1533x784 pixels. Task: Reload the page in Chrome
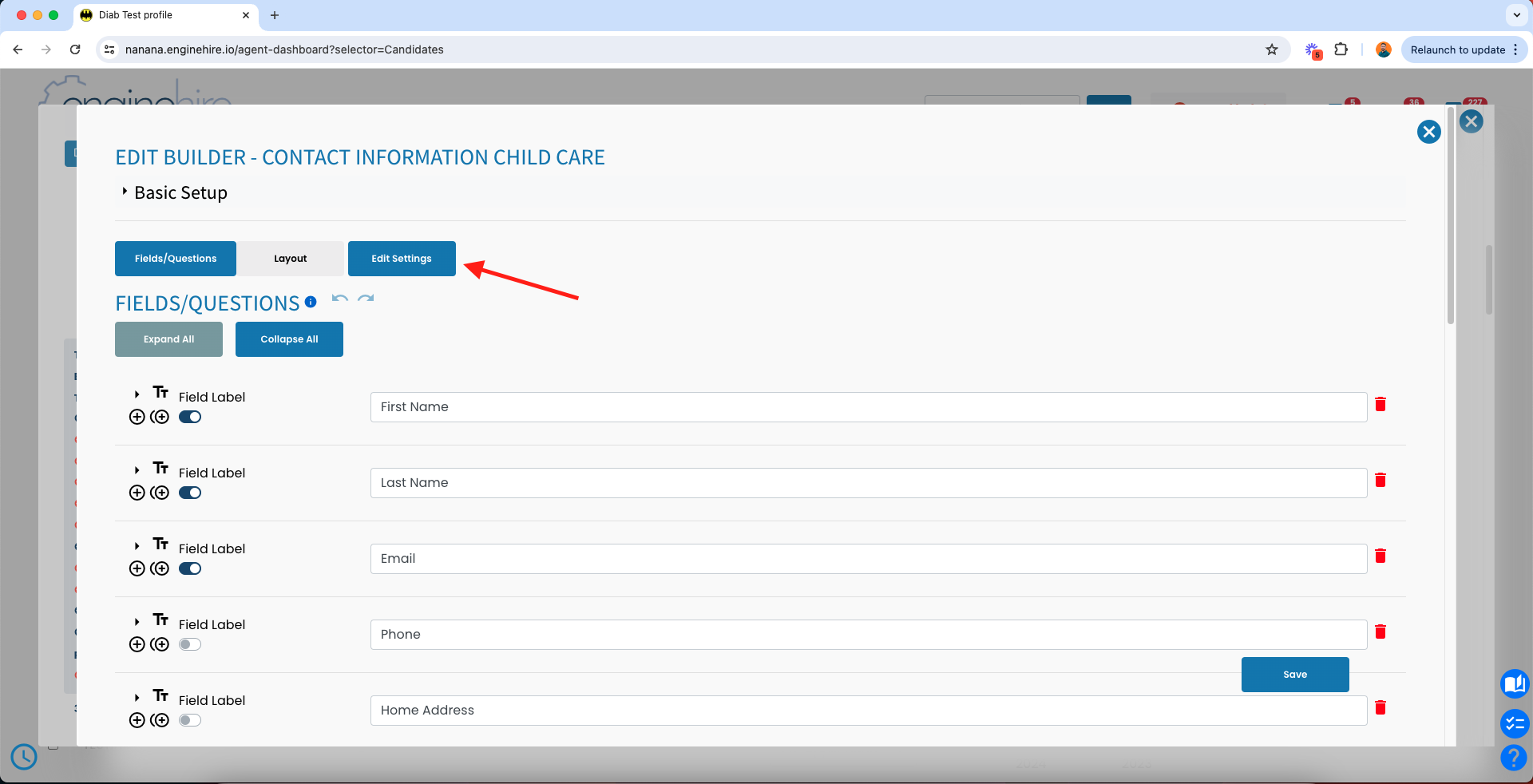[x=75, y=49]
